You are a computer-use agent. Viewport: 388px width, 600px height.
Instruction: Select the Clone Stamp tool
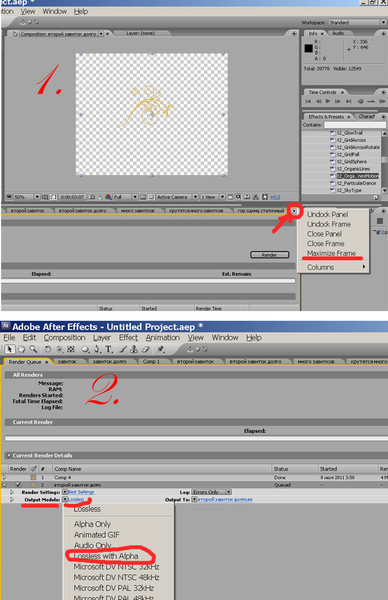tap(134, 349)
